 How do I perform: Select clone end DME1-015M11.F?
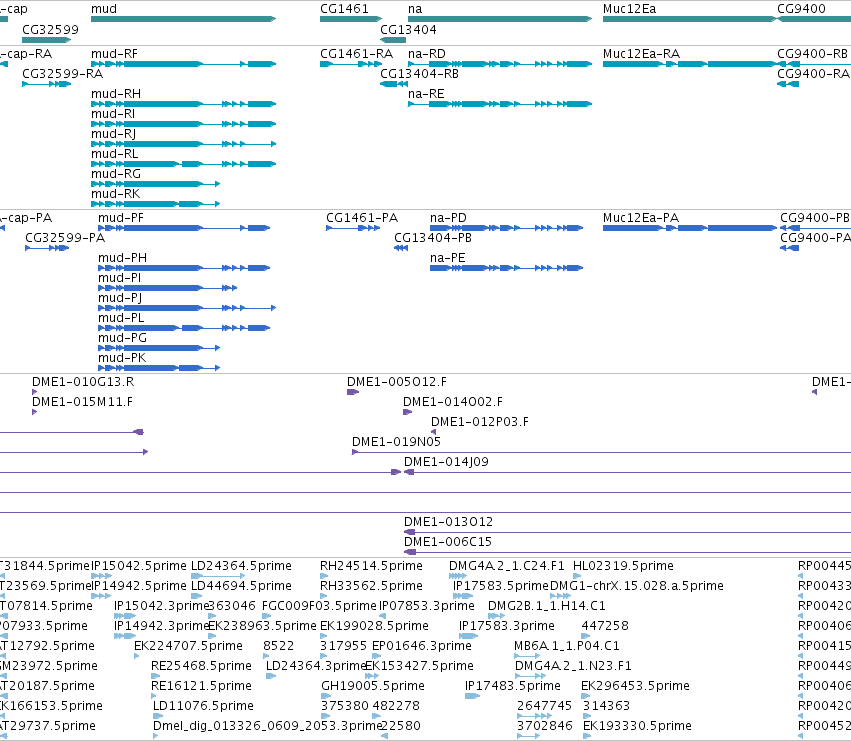pos(35,412)
